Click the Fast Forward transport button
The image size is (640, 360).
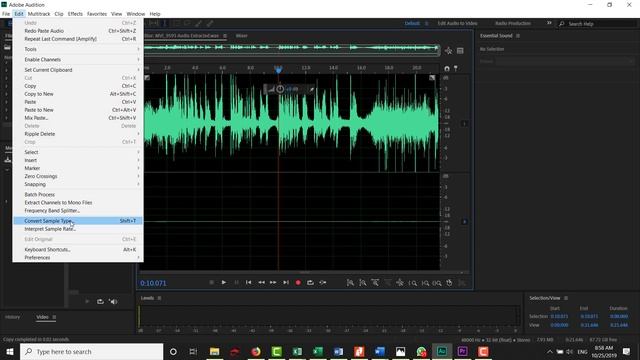point(273,282)
